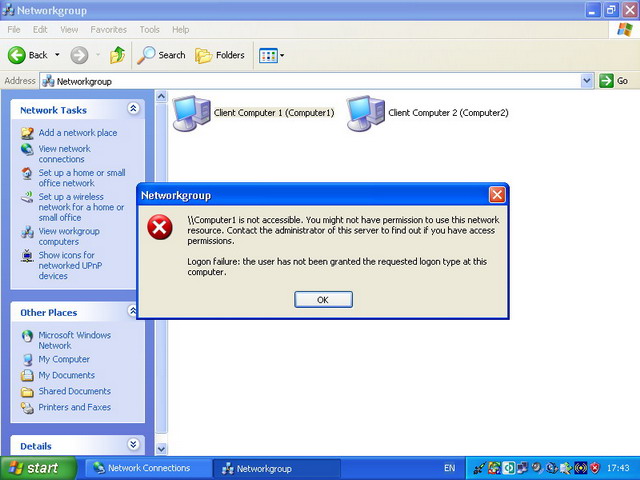
Task: Click the network computers tray icon
Action: [x=522, y=468]
